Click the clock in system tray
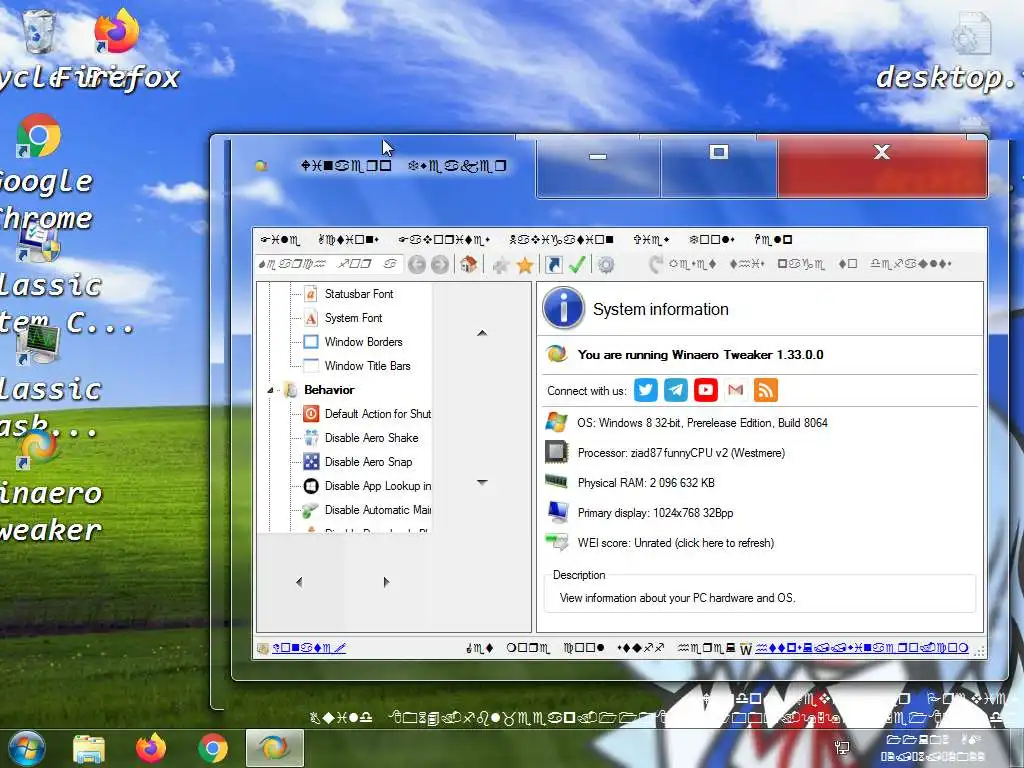The height and width of the screenshot is (768, 1024). coord(933,748)
